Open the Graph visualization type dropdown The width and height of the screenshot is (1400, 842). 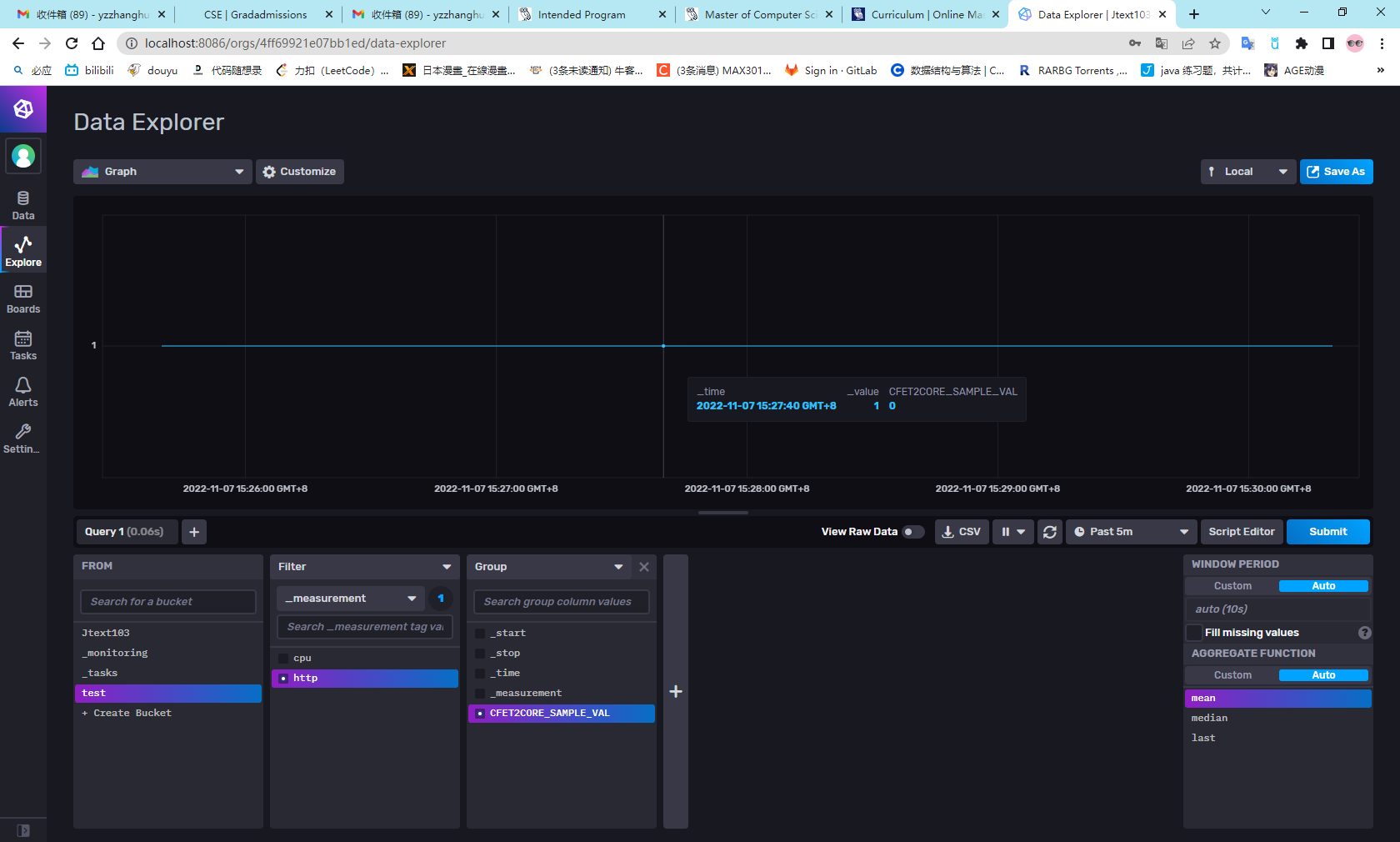(162, 172)
